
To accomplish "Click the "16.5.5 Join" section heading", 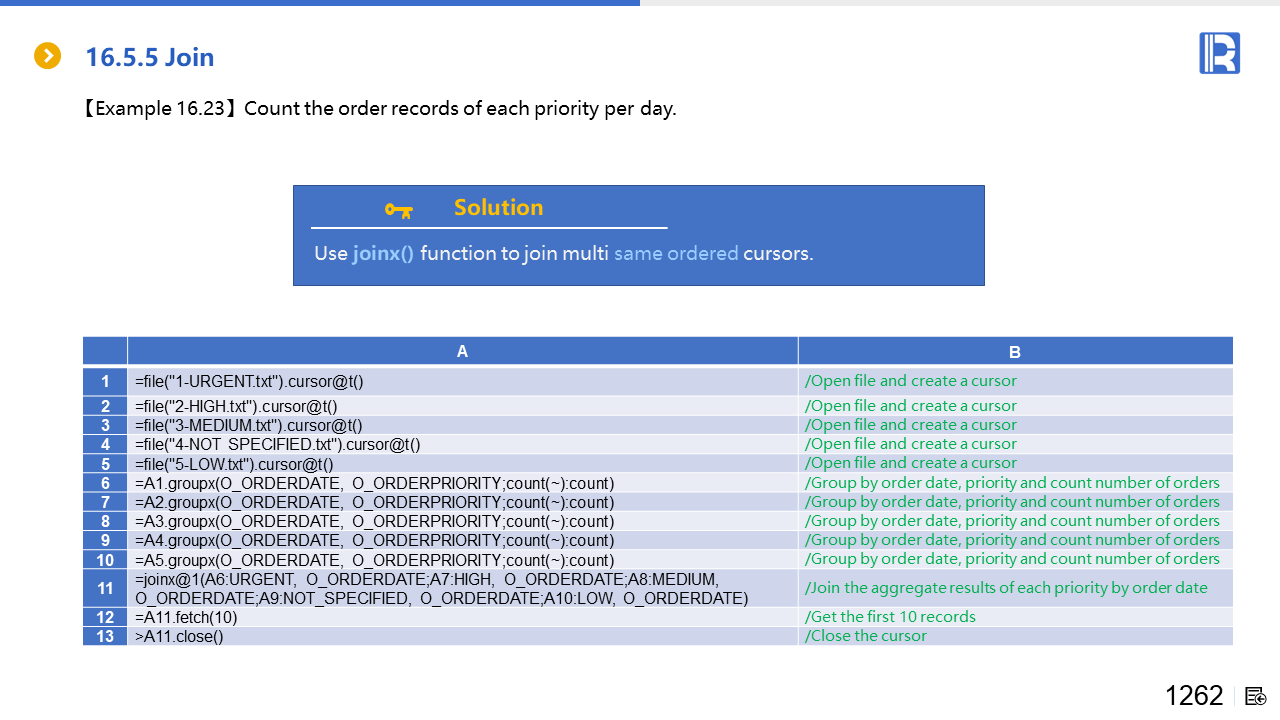I will pos(150,57).
